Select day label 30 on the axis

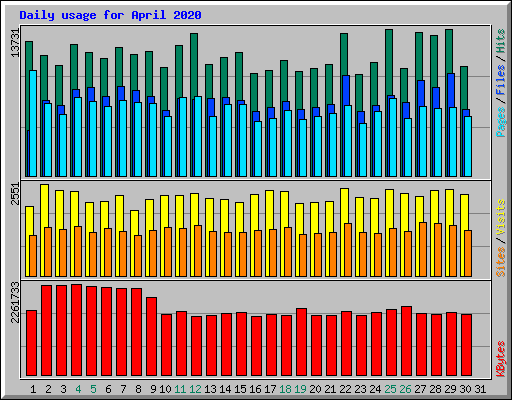coord(465,389)
